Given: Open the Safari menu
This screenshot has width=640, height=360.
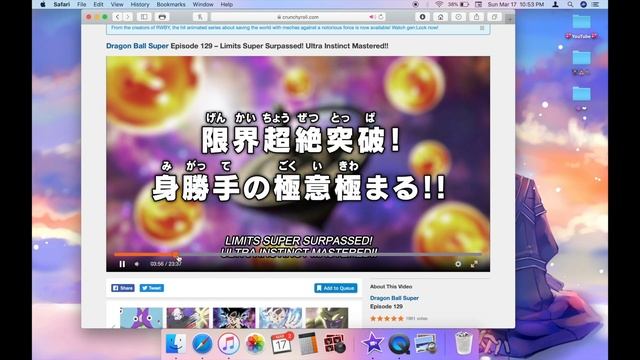Looking at the screenshot, I should click(x=62, y=4).
